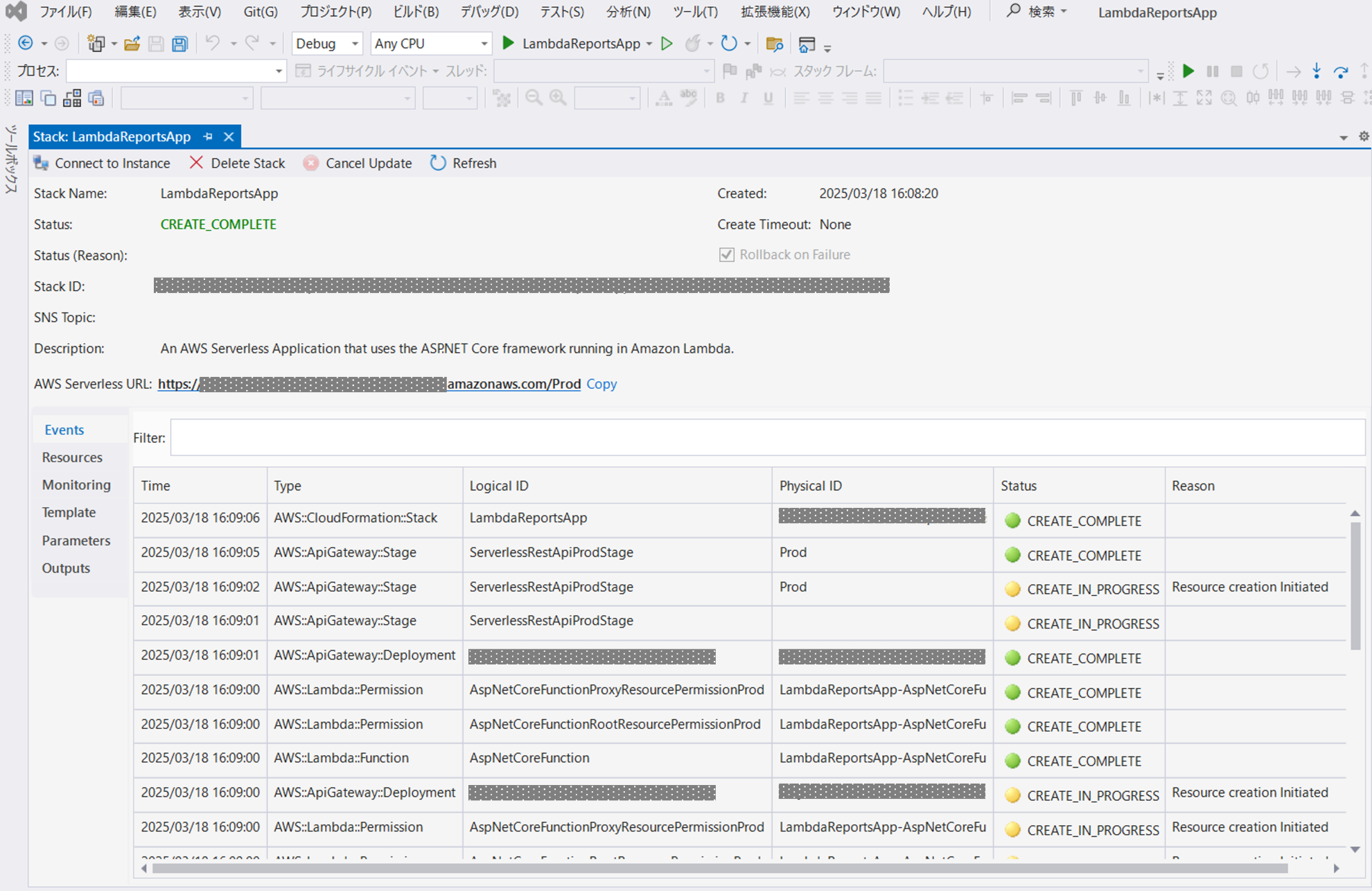The height and width of the screenshot is (891, 1372).
Task: Expand the 検索 search dropdown
Action: tap(1064, 12)
